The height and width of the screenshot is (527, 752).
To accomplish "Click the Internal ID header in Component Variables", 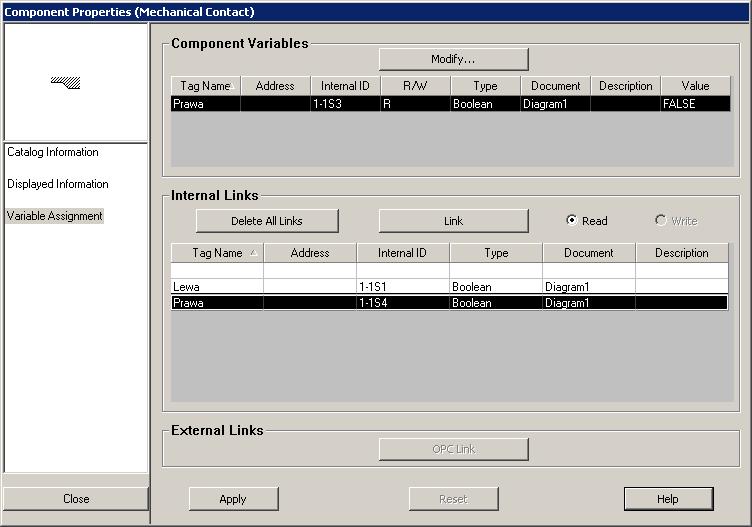I will pos(345,86).
